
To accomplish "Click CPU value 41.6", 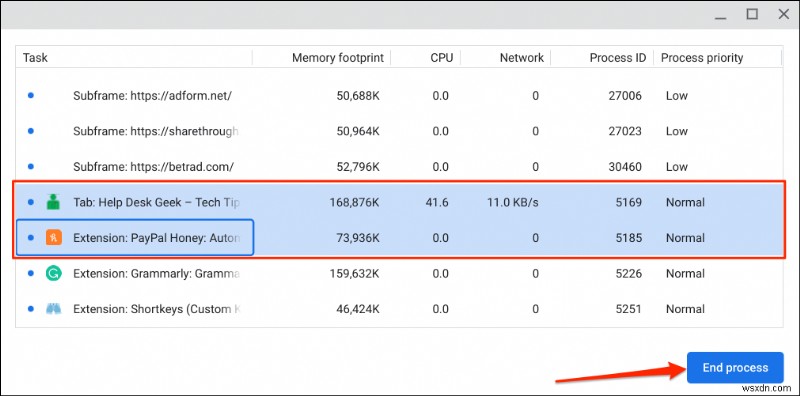I will pyautogui.click(x=437, y=202).
